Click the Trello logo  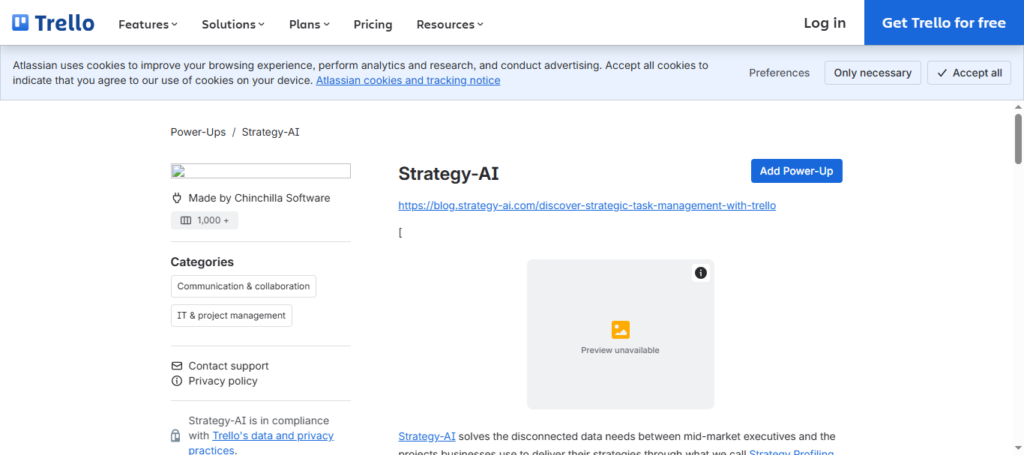(53, 24)
